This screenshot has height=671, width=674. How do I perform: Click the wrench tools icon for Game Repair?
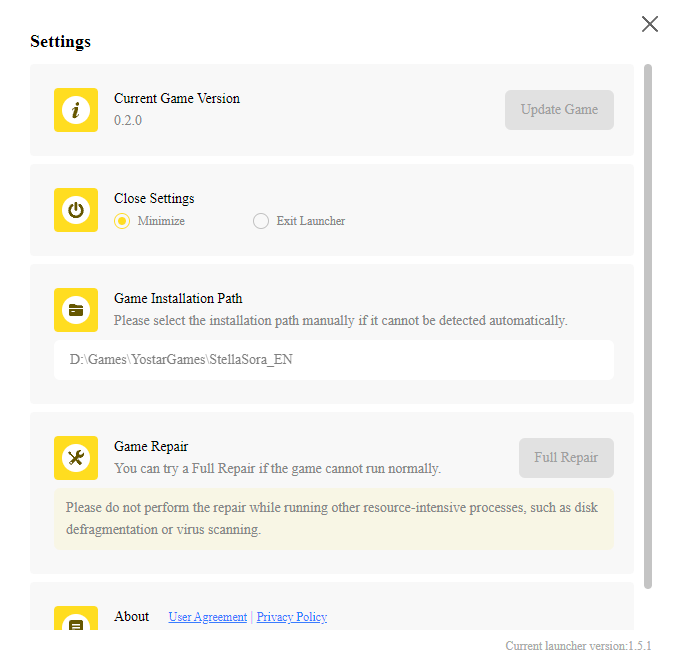coord(76,458)
